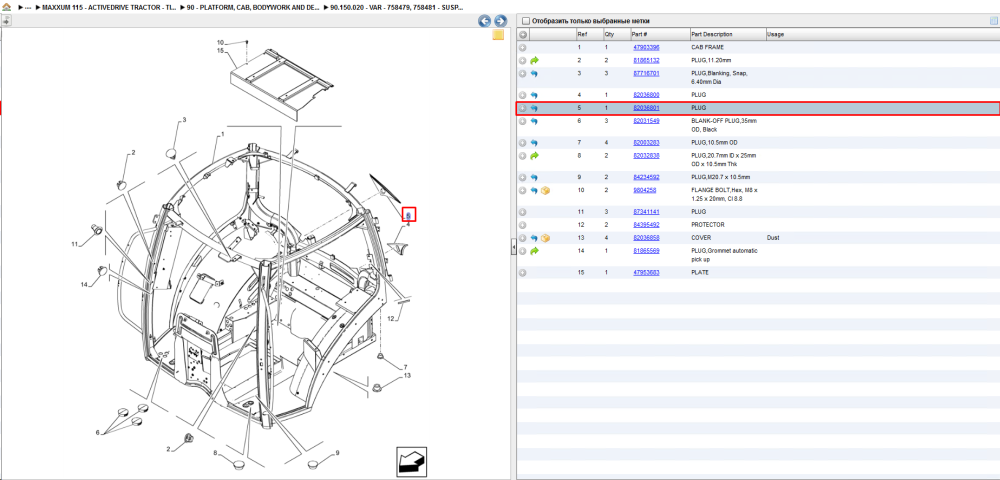Click callout 7 on the diagram
The image size is (1000, 480).
tap(405, 367)
